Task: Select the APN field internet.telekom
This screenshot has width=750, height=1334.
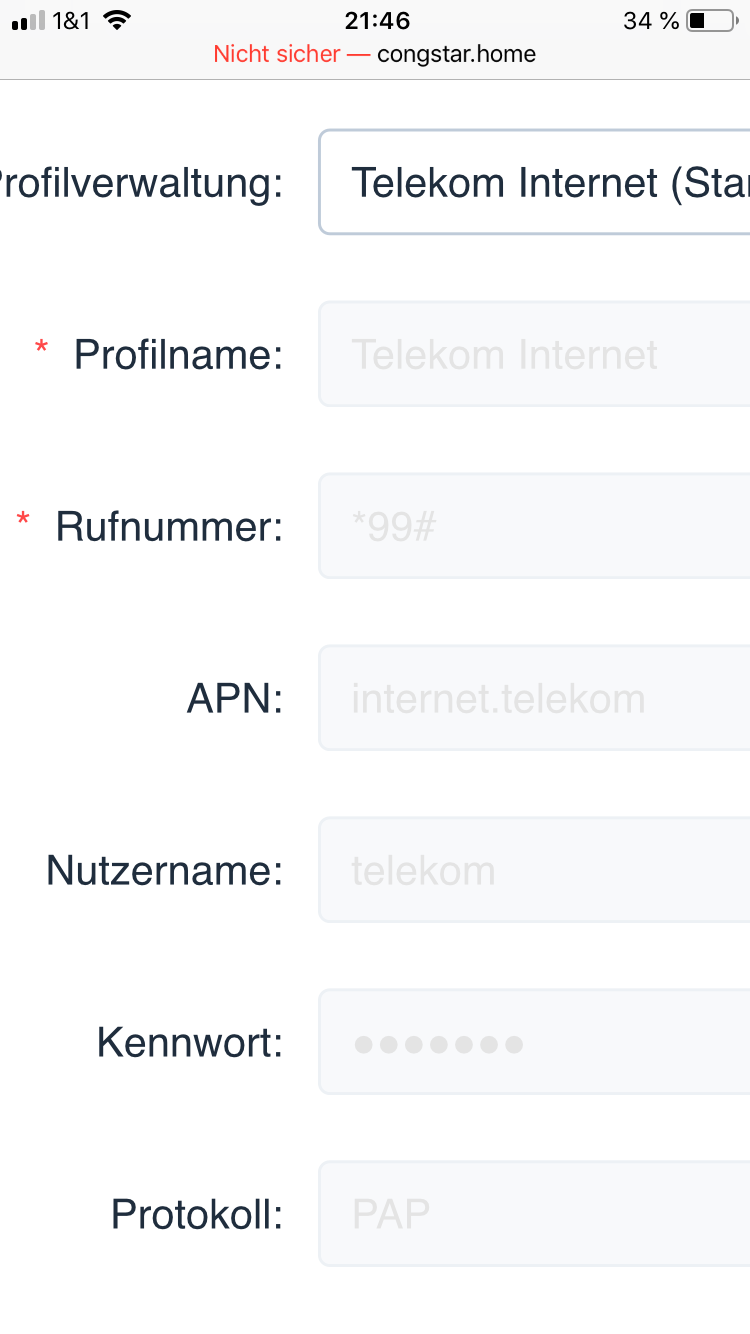Action: [535, 698]
